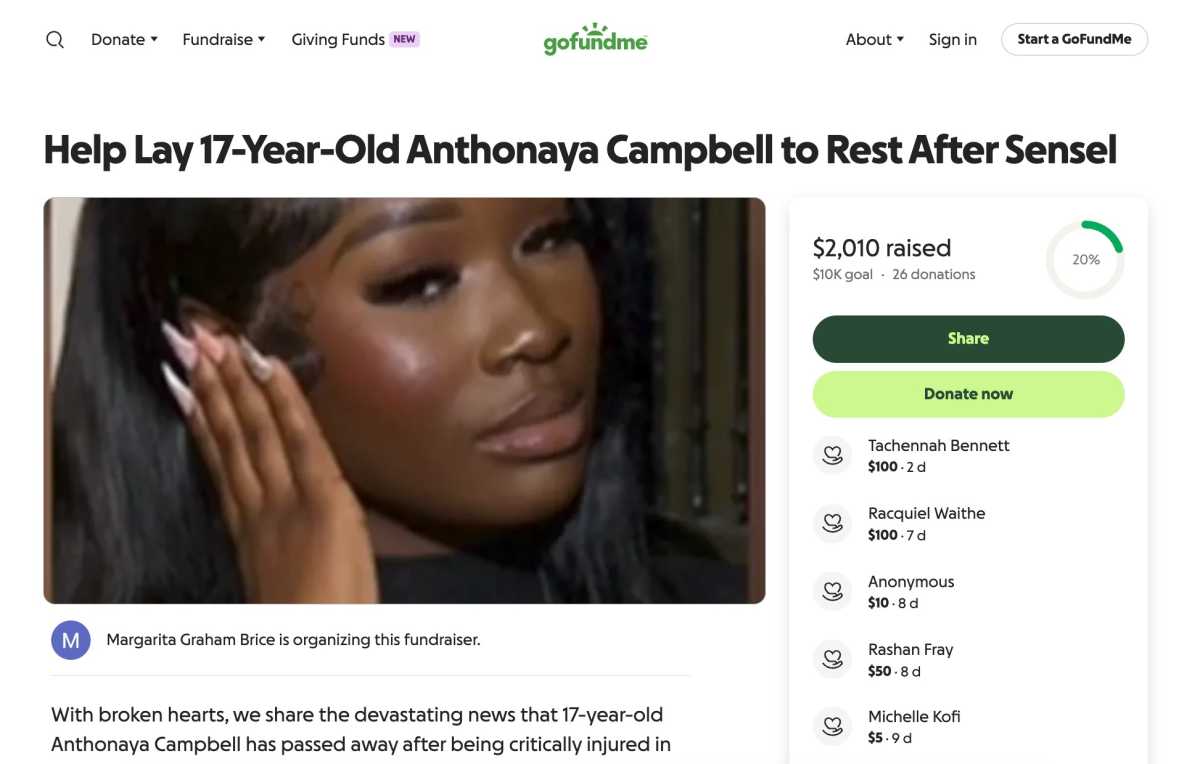
Task: Select donation icon beside Anonymous donor
Action: point(832,592)
